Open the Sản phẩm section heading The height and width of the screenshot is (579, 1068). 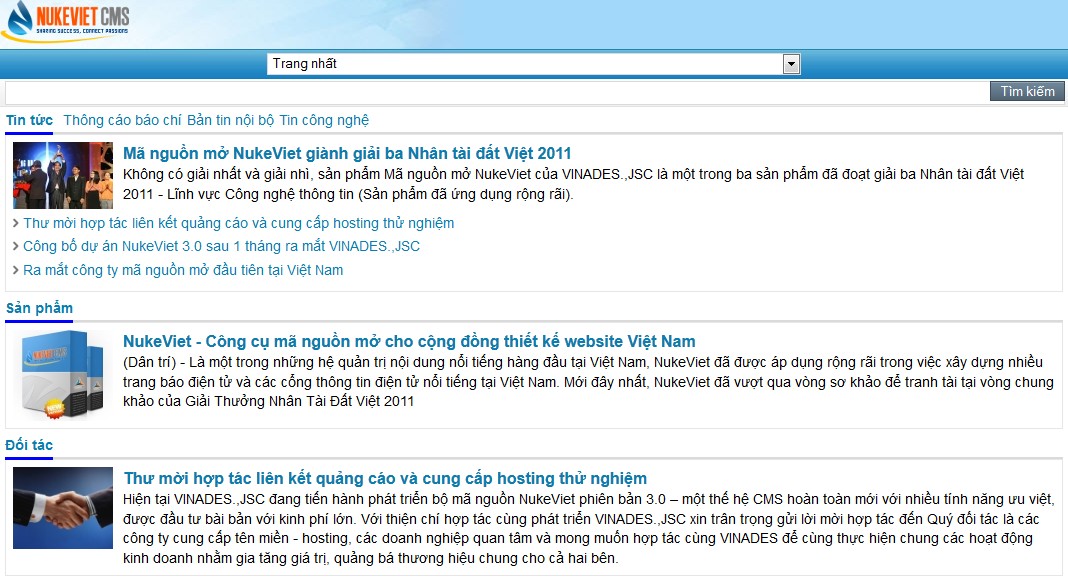pyautogui.click(x=39, y=308)
